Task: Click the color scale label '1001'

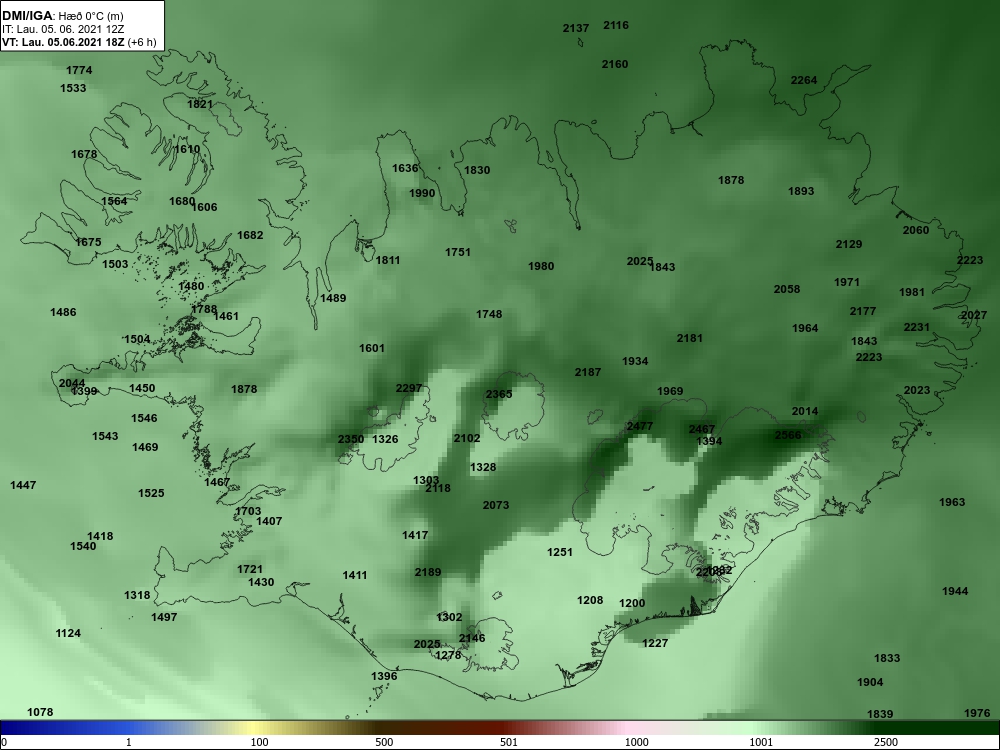Action: coord(762,742)
